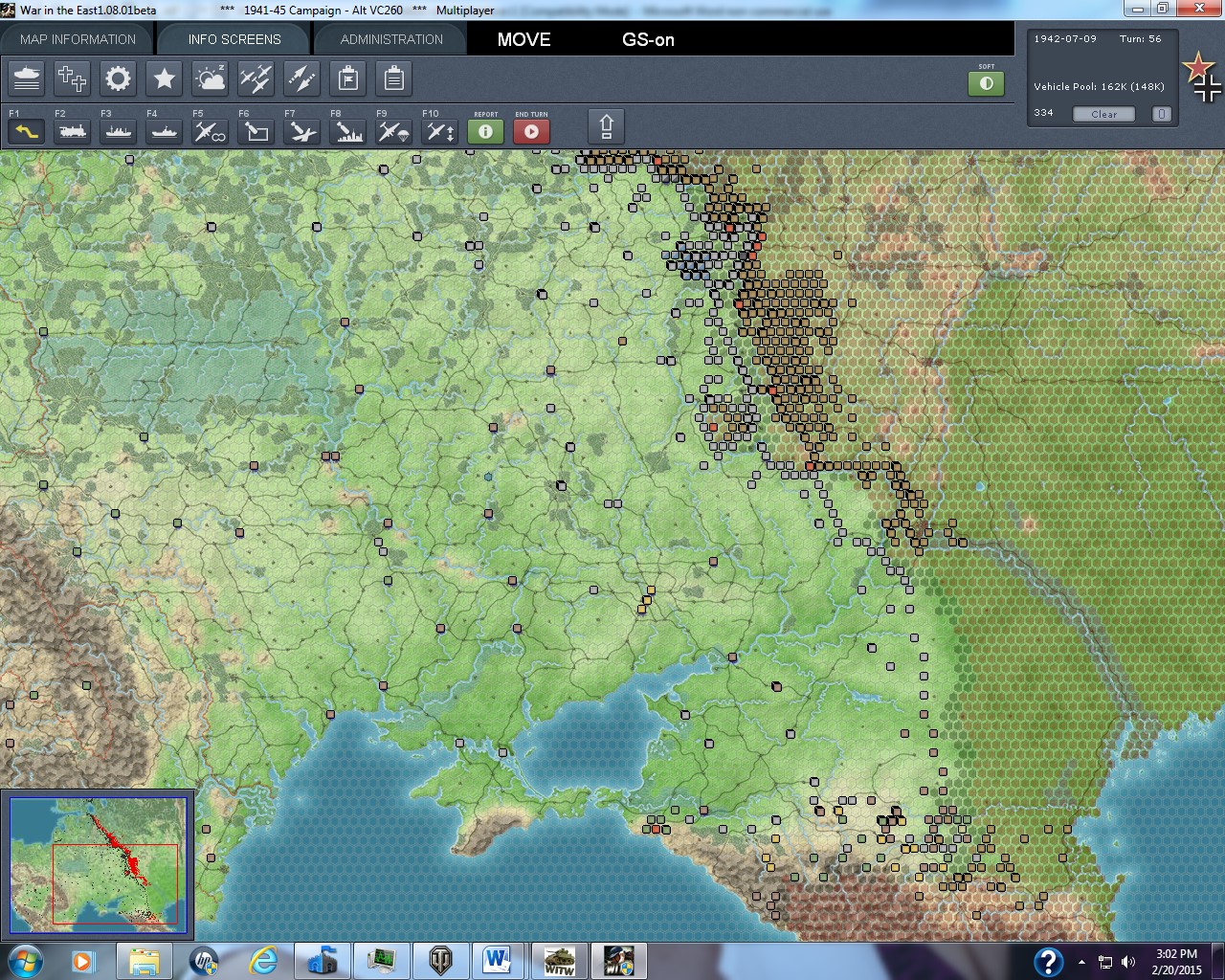This screenshot has width=1225, height=980.
Task: Open the clipboard with flag report
Action: point(348,78)
